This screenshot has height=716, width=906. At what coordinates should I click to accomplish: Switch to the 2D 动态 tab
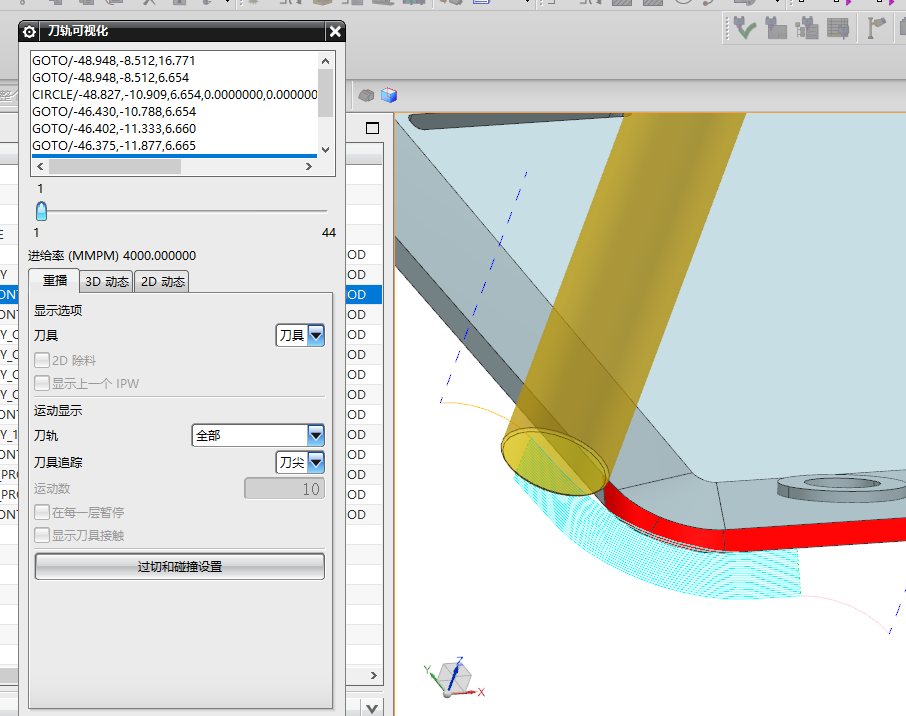(162, 281)
